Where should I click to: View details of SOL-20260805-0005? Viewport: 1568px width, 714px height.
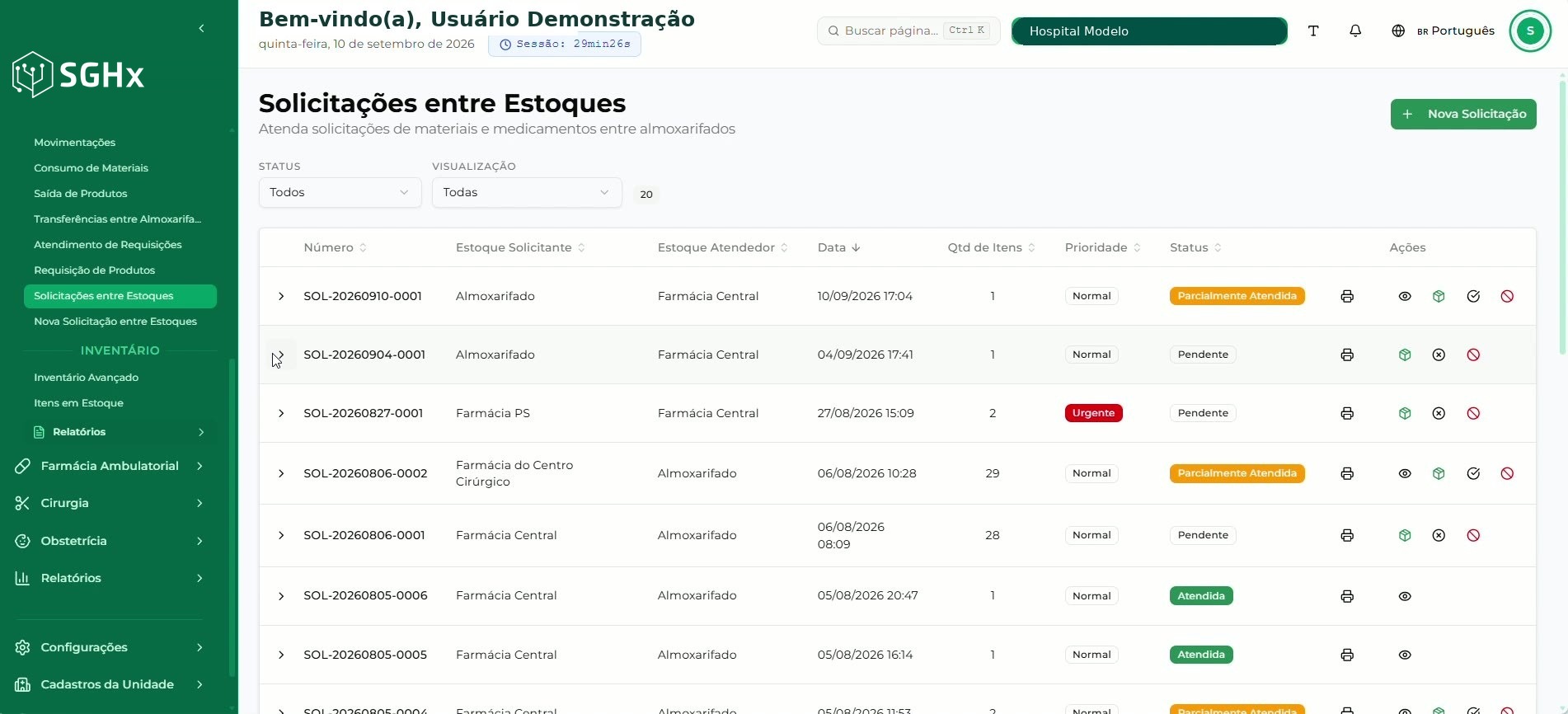pos(1405,655)
